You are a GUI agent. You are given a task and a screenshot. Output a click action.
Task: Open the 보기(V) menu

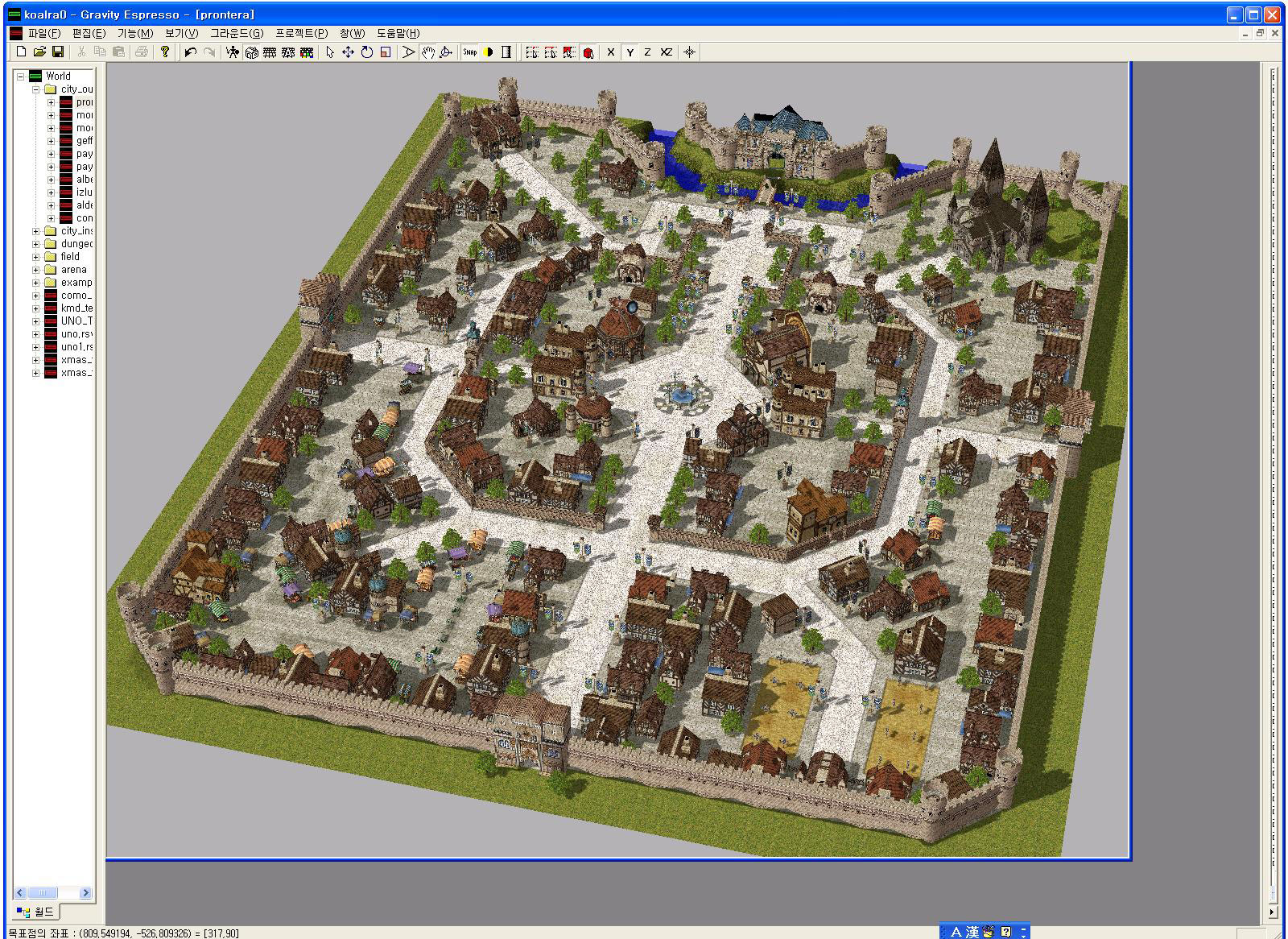[x=181, y=33]
